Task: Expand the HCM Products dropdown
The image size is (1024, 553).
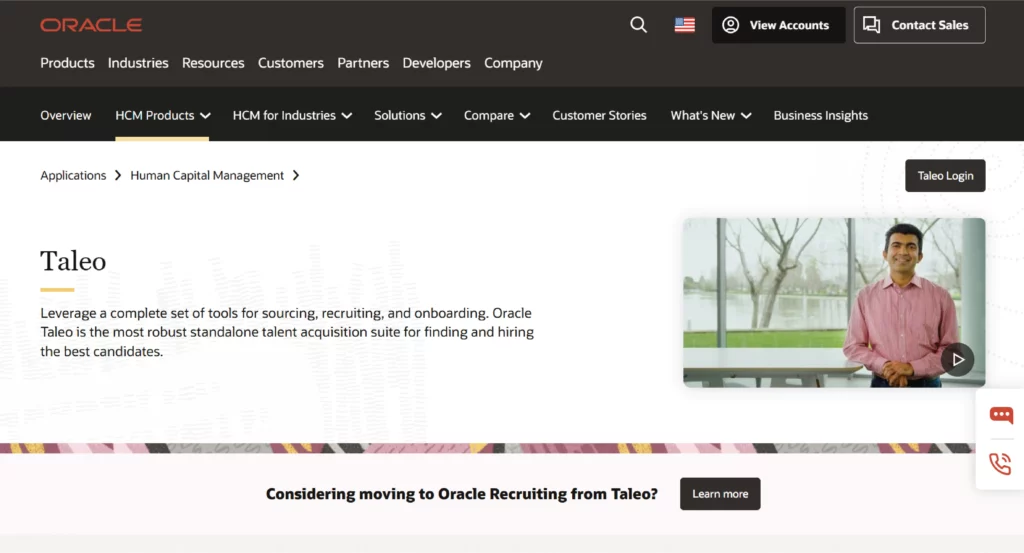Action: click(162, 115)
